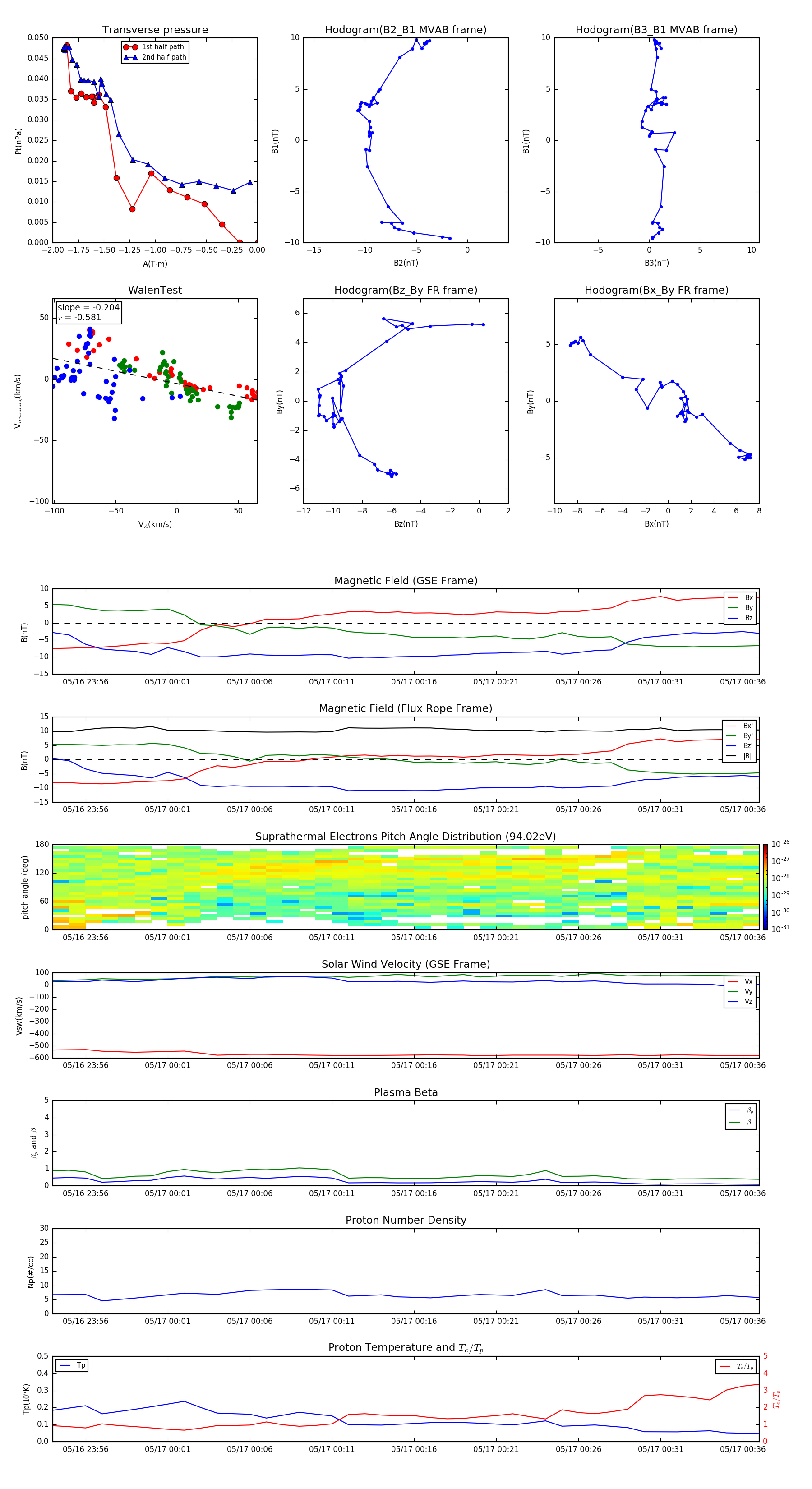Click the 'Proton Number Density' title
Screen dimensions: 812x1489
(x=406, y=1220)
